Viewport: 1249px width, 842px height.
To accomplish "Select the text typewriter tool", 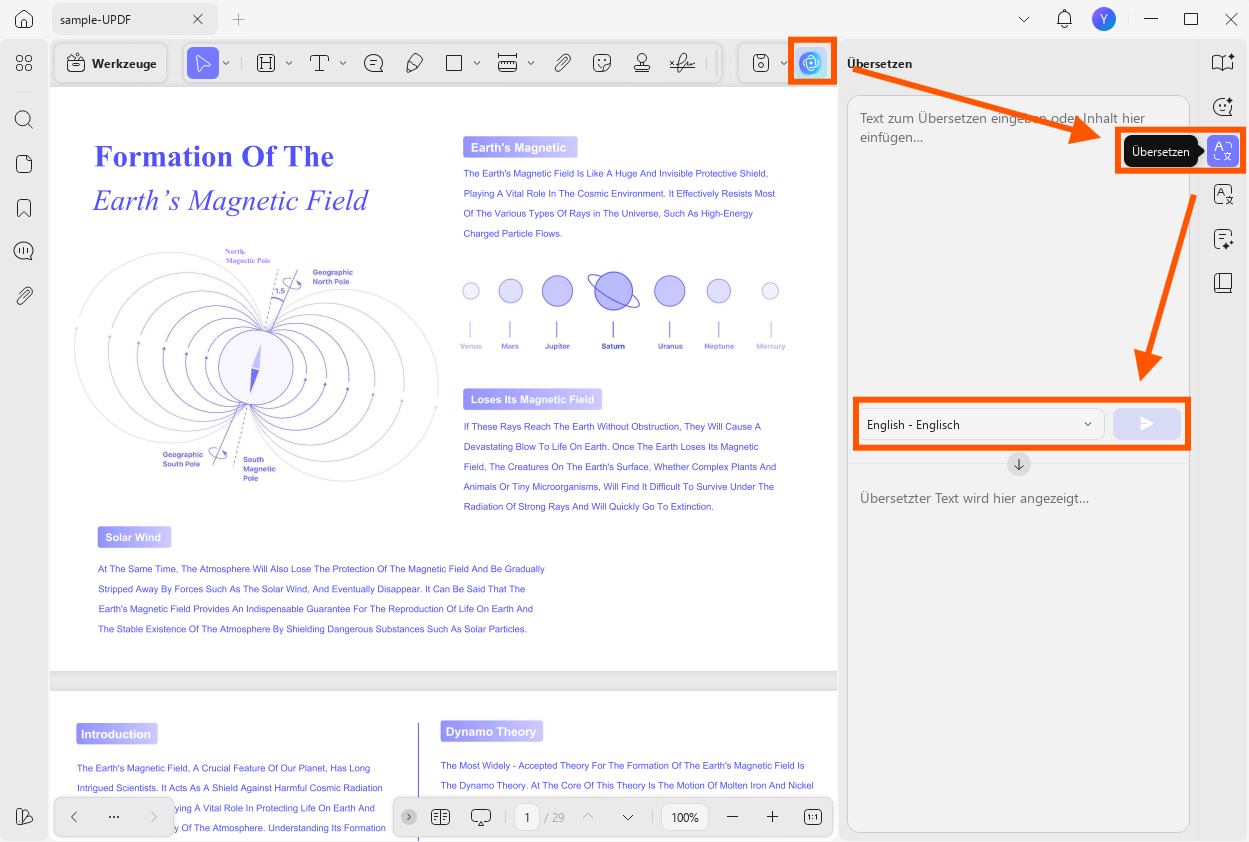I will pos(319,63).
